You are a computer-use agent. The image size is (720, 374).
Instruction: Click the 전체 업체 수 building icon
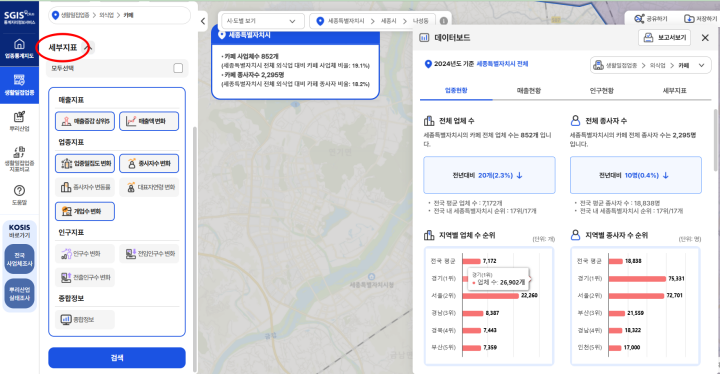pyautogui.click(x=429, y=121)
